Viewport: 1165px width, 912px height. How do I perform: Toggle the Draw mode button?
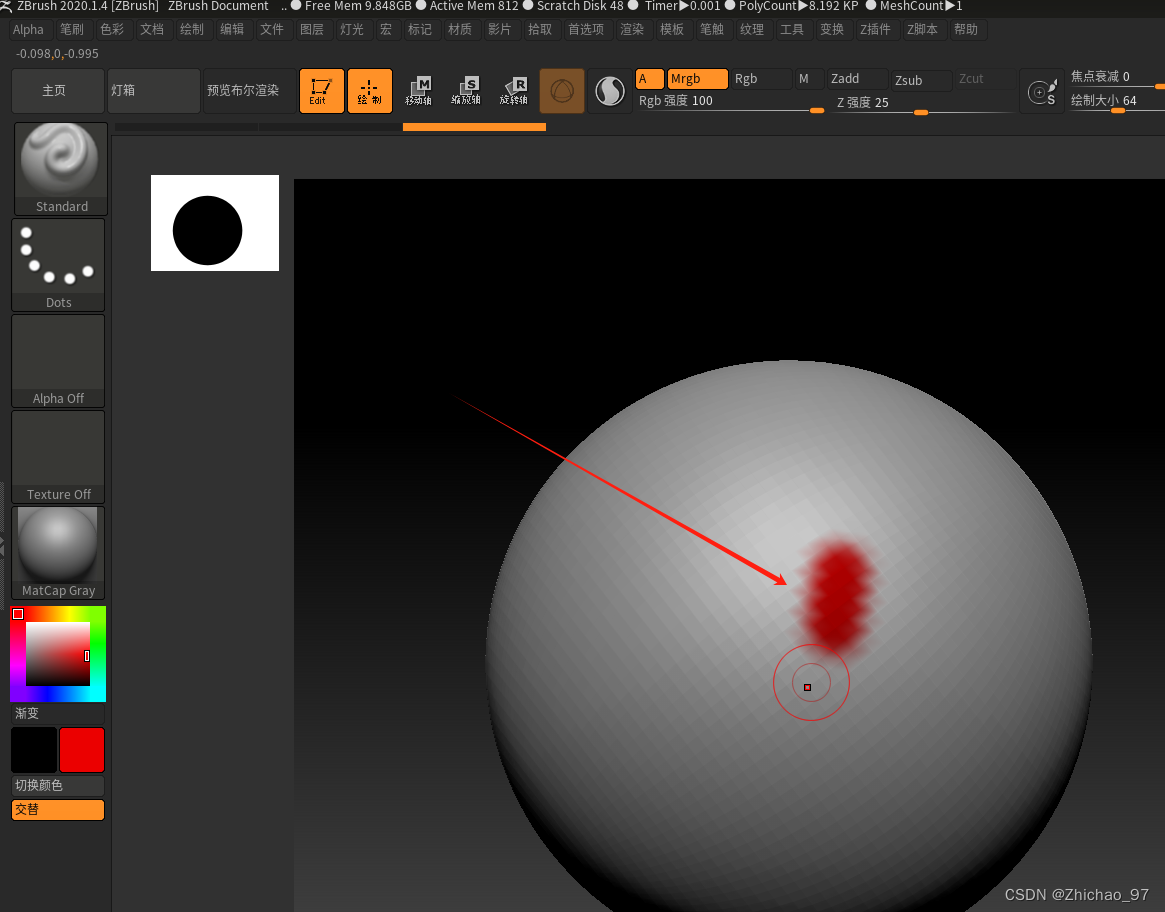coord(369,91)
